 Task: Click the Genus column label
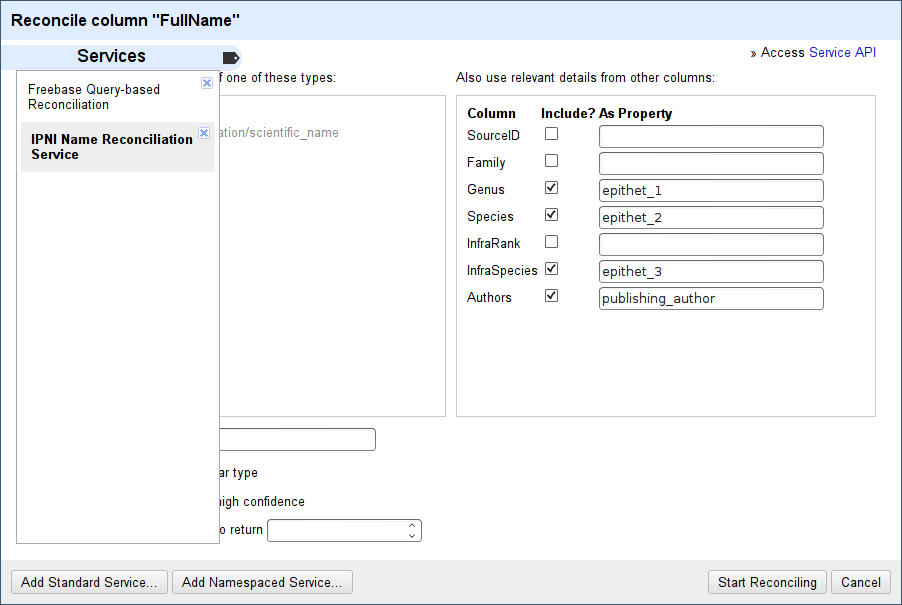(x=486, y=190)
